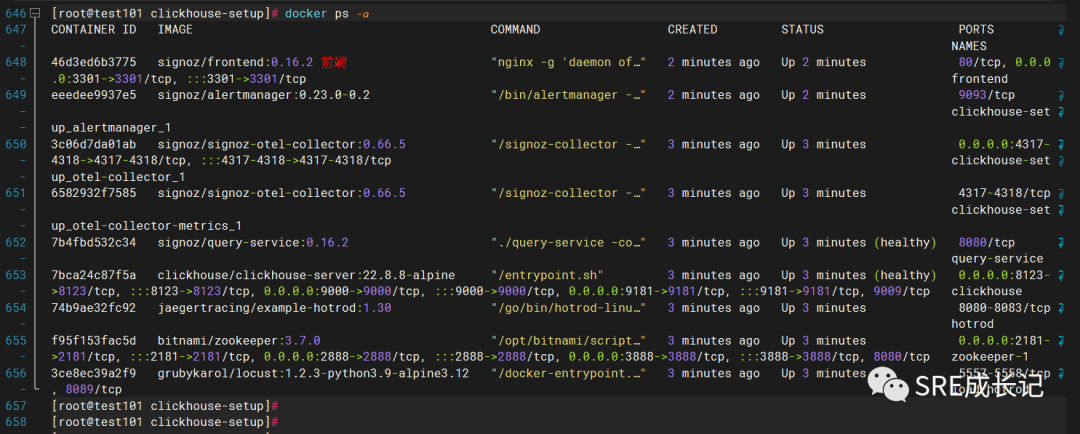
Task: Click the /go/bin/hotrod-linu… command text
Action: pos(568,308)
